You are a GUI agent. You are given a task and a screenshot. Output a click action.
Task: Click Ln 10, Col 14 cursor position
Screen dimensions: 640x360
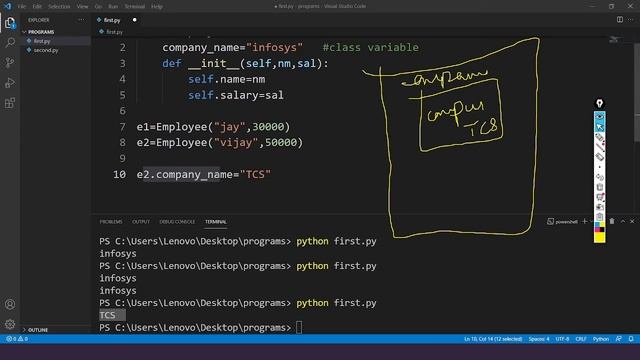pyautogui.click(x=493, y=339)
